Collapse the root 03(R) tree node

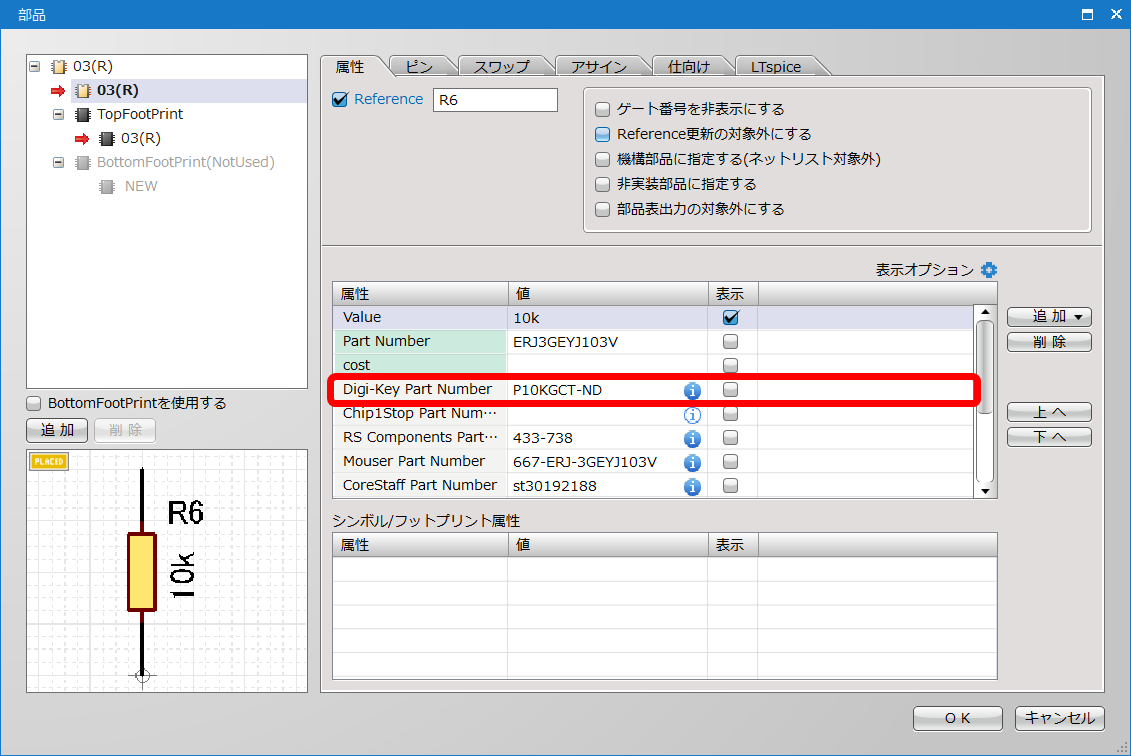click(x=35, y=66)
